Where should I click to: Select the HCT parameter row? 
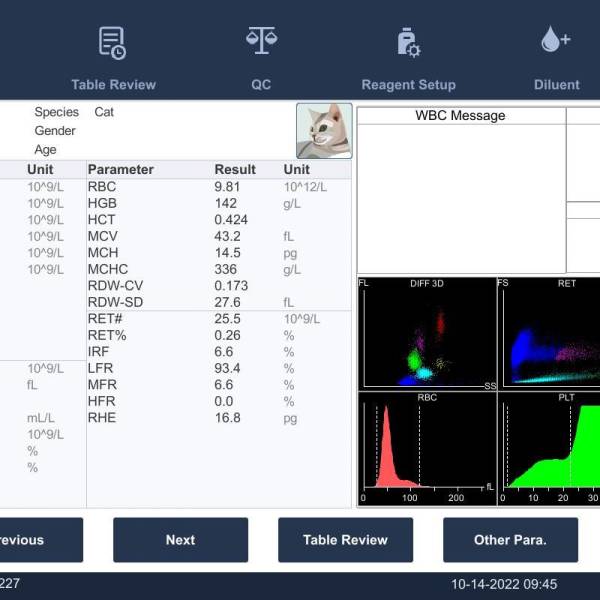click(219, 220)
